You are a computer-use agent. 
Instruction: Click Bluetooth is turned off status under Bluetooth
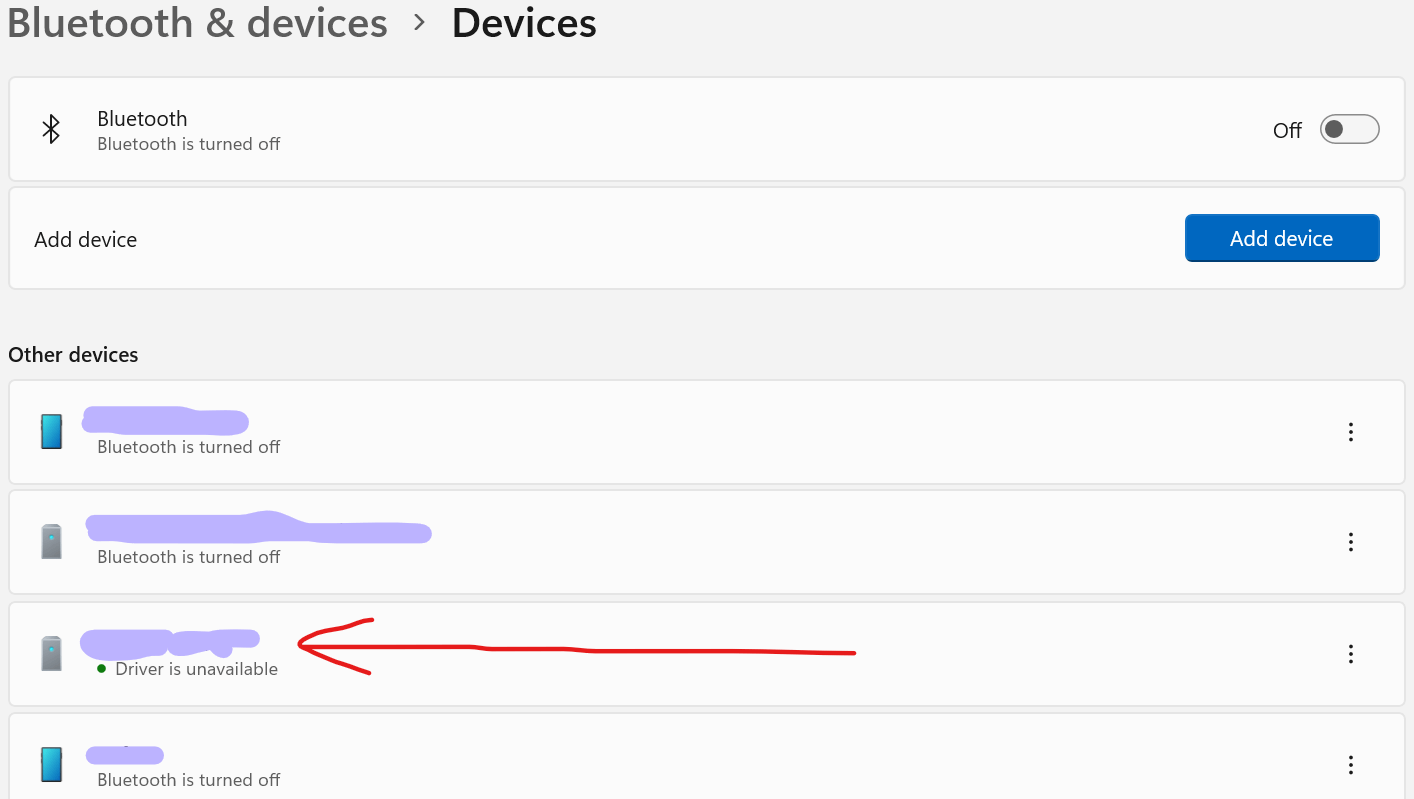point(188,143)
